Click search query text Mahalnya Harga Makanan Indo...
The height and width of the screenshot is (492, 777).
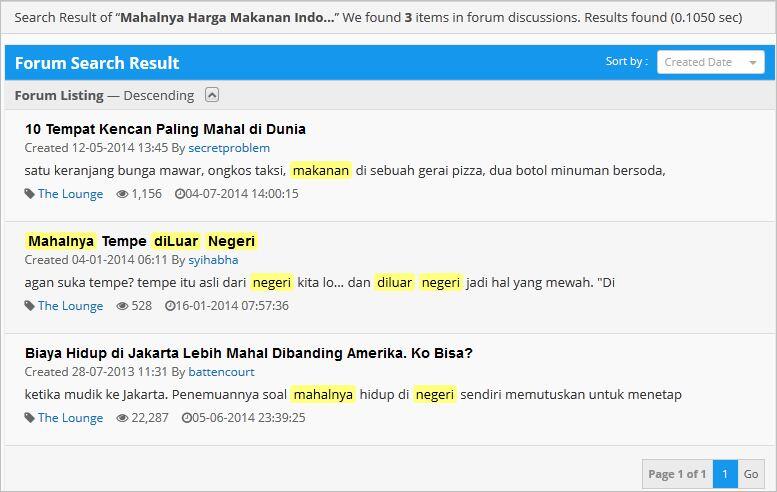[x=227, y=18]
